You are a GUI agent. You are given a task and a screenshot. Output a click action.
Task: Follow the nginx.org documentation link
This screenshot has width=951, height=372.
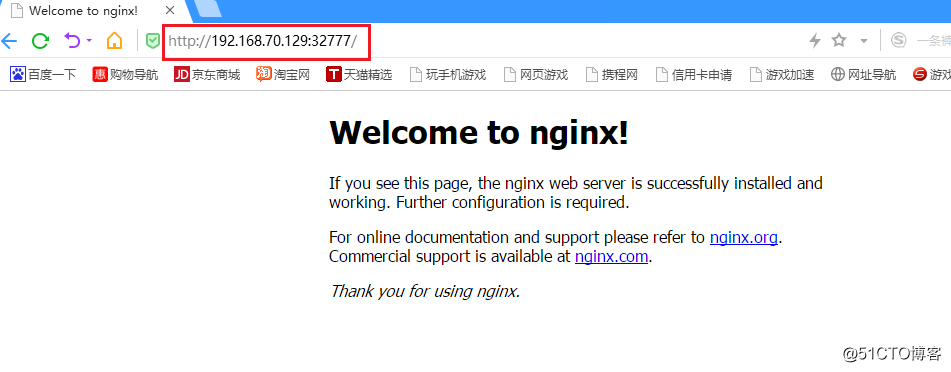point(744,238)
